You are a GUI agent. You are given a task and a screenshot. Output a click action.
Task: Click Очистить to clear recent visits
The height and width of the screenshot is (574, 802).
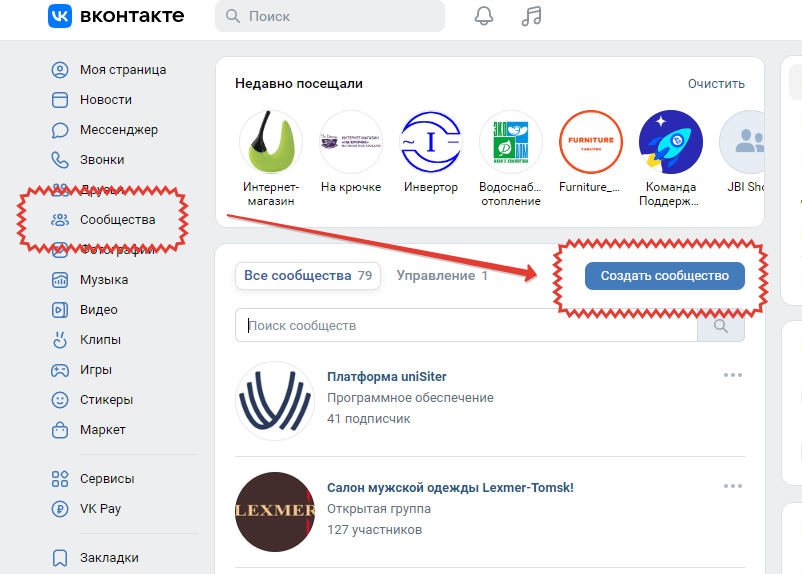pos(716,84)
